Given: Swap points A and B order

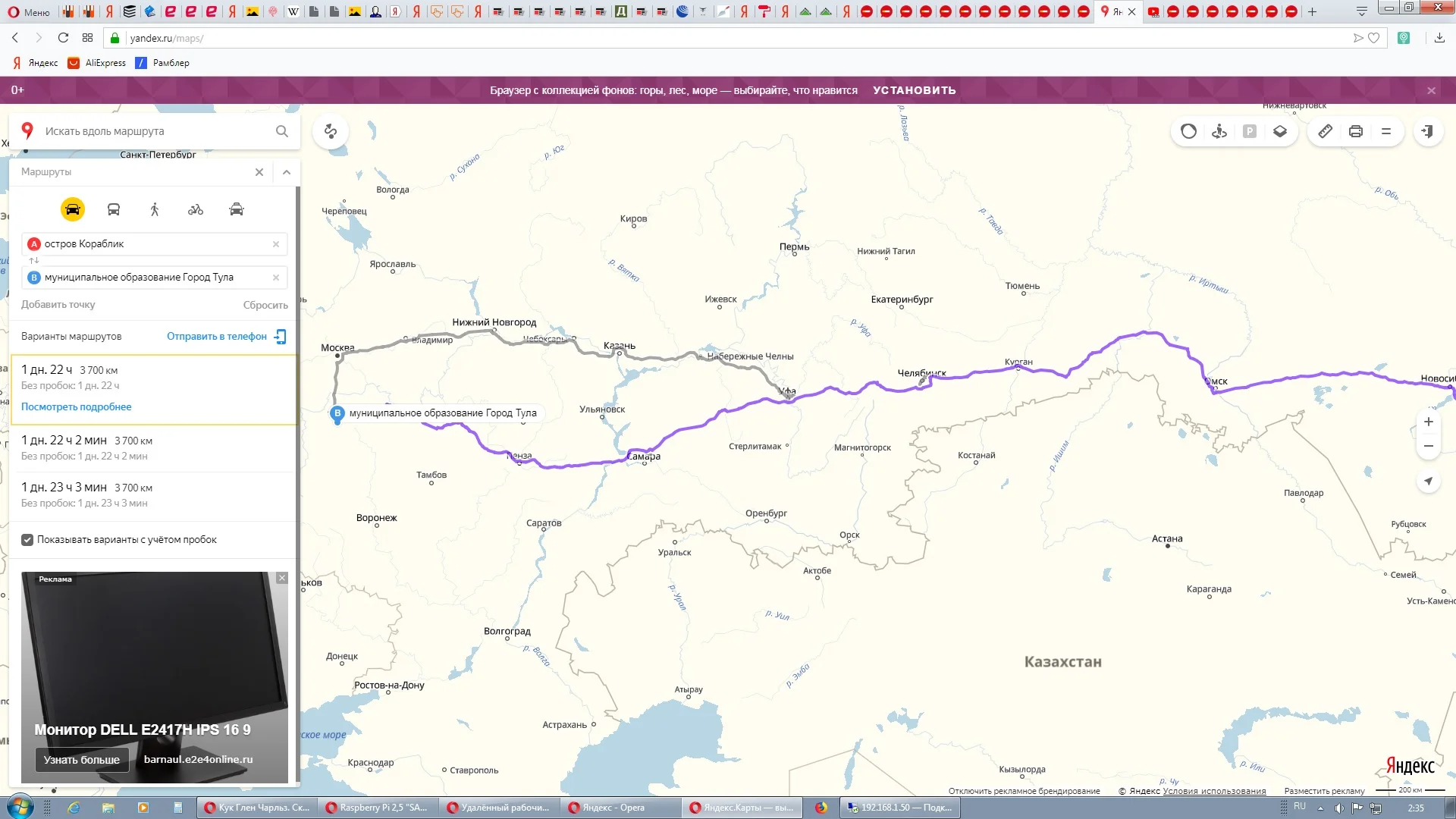Looking at the screenshot, I should pyautogui.click(x=34, y=261).
